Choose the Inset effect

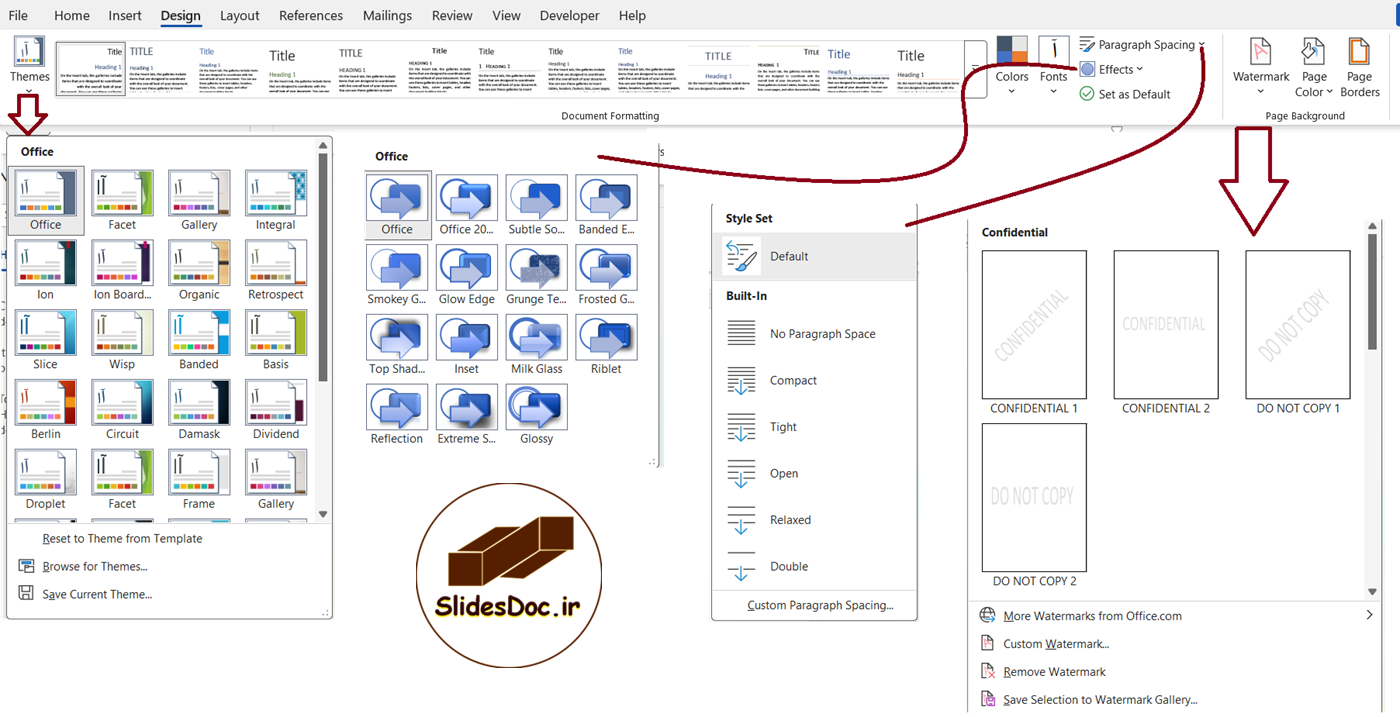[x=467, y=346]
